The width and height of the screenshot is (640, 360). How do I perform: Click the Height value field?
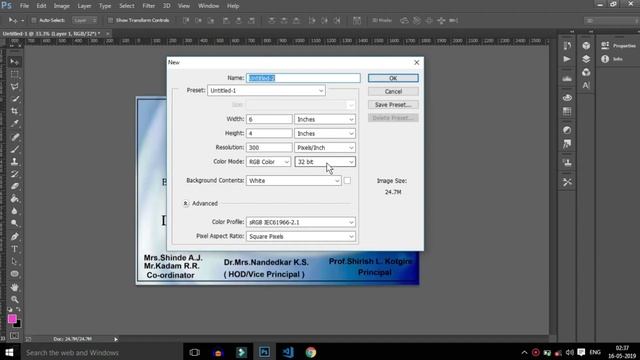click(x=269, y=133)
